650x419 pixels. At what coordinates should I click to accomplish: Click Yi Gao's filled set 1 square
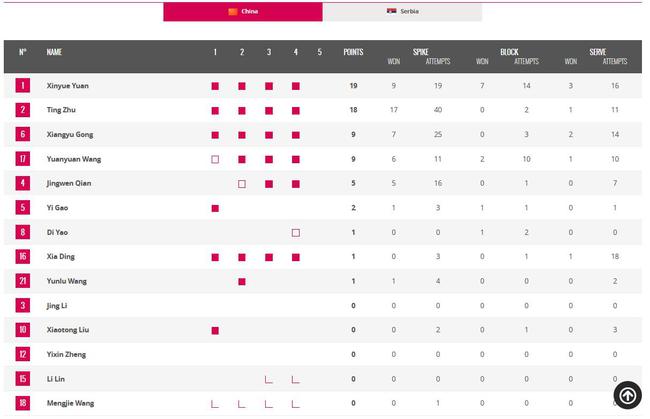point(215,208)
